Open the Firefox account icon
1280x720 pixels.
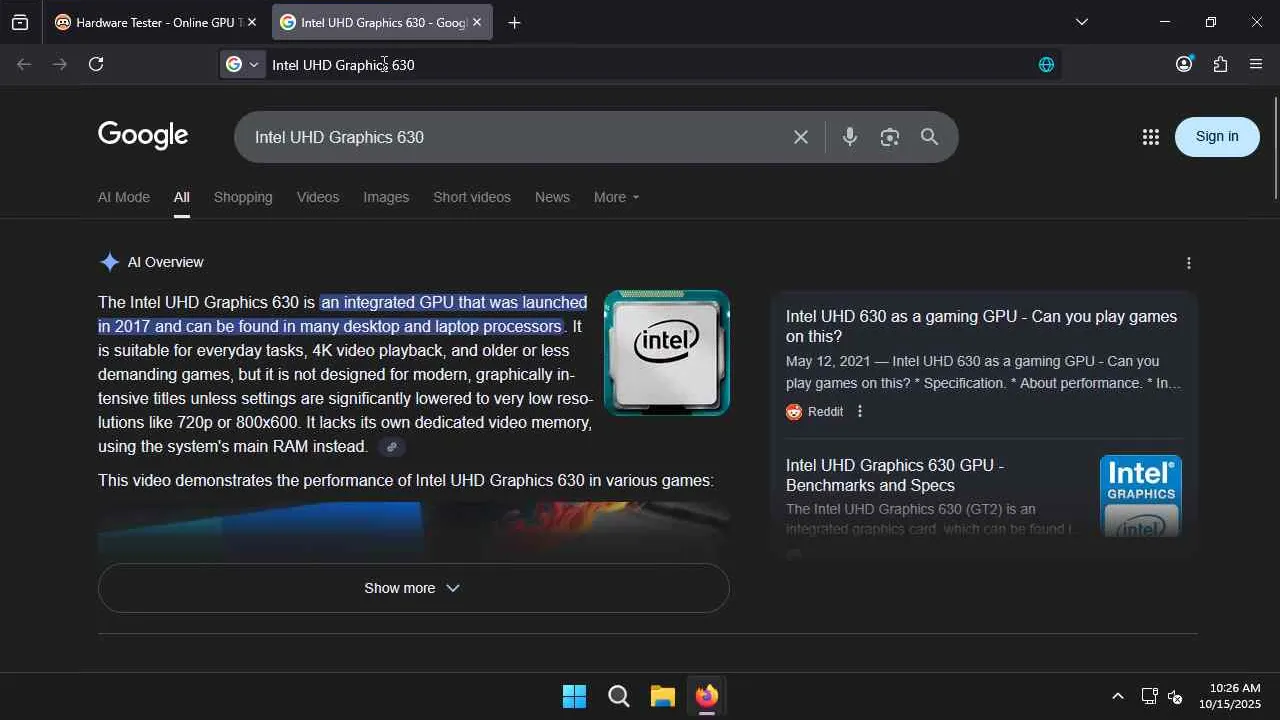(1184, 64)
